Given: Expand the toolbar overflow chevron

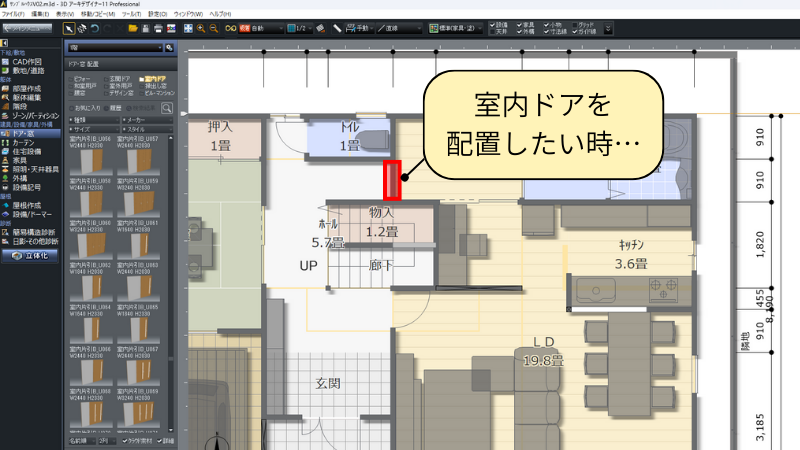Looking at the screenshot, I should click(x=608, y=29).
